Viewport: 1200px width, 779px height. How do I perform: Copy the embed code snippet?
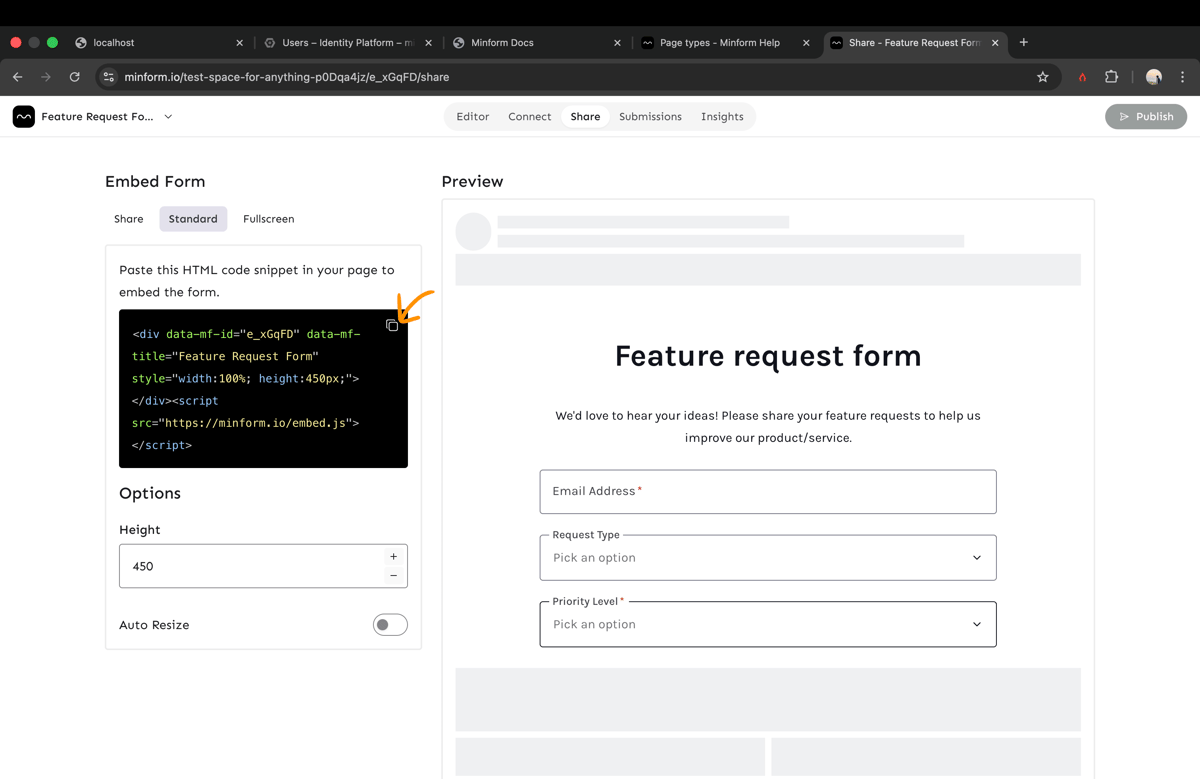pos(392,325)
